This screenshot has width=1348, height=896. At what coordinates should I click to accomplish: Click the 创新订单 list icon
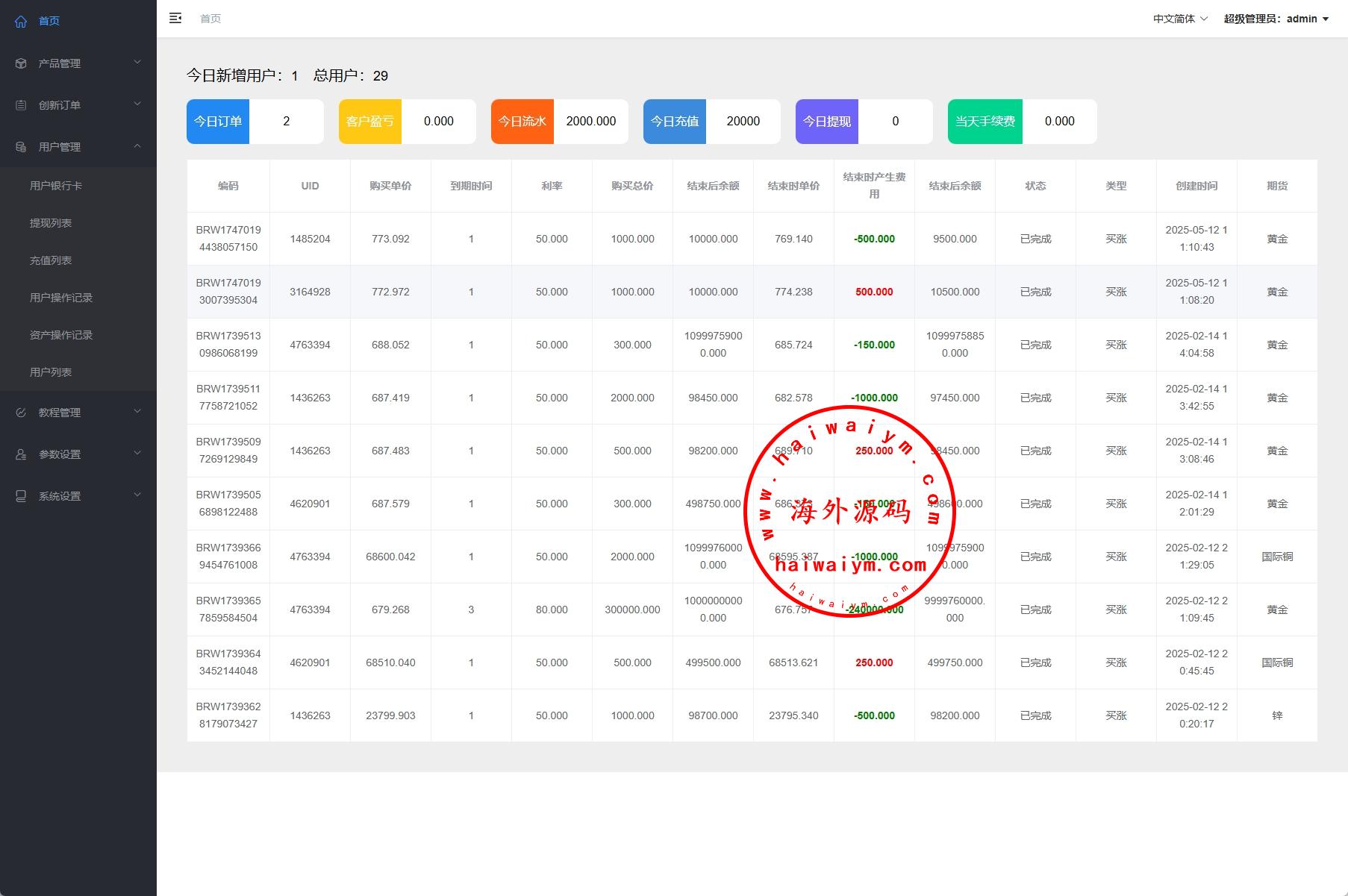[21, 105]
